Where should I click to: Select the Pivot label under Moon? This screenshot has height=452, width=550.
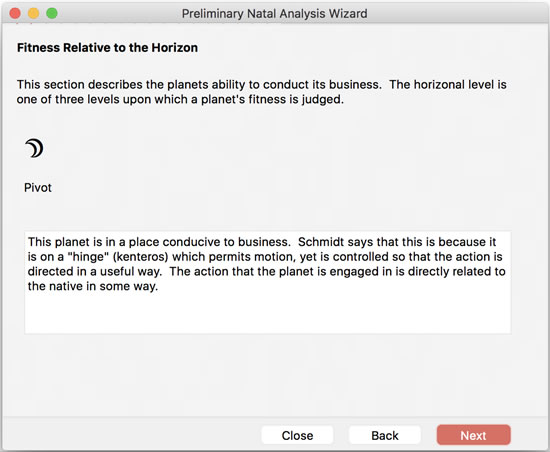pos(38,188)
